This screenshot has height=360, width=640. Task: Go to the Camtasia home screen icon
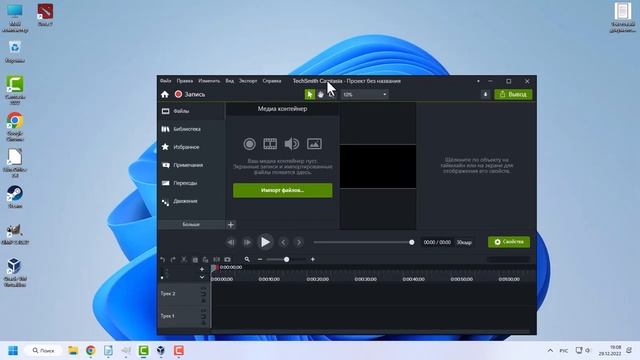(164, 94)
